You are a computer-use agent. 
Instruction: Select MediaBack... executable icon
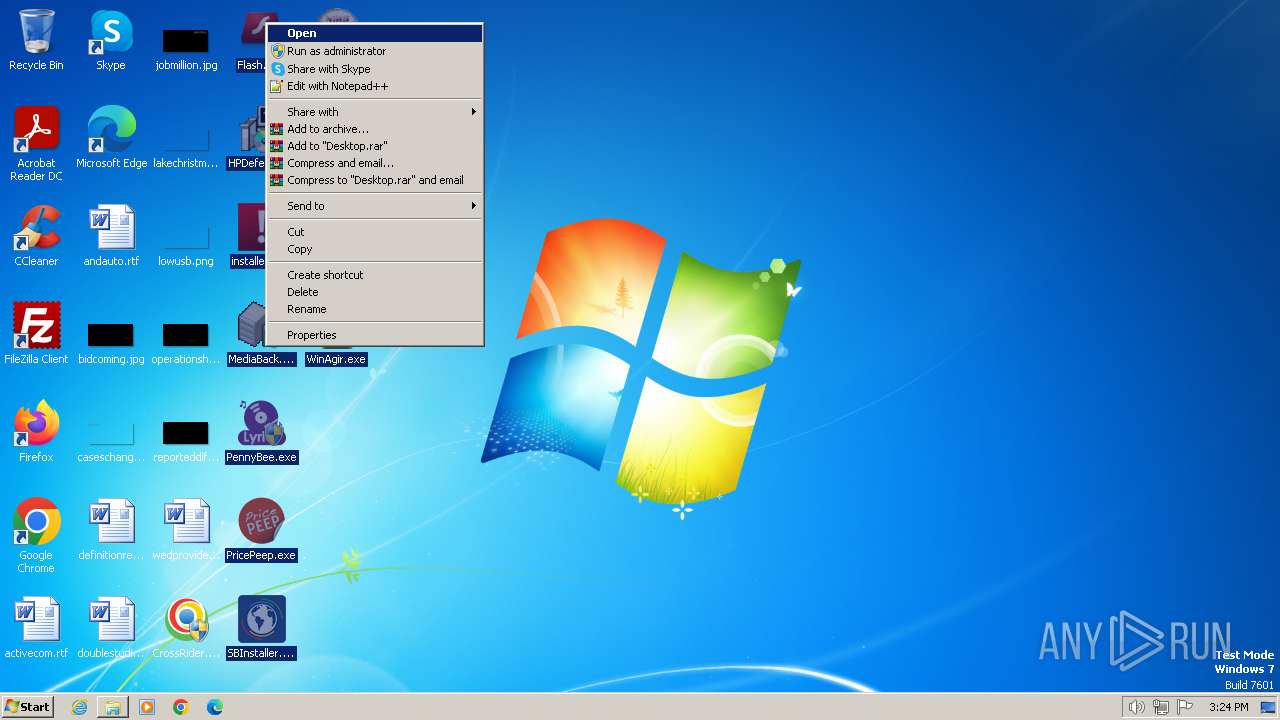coord(253,334)
